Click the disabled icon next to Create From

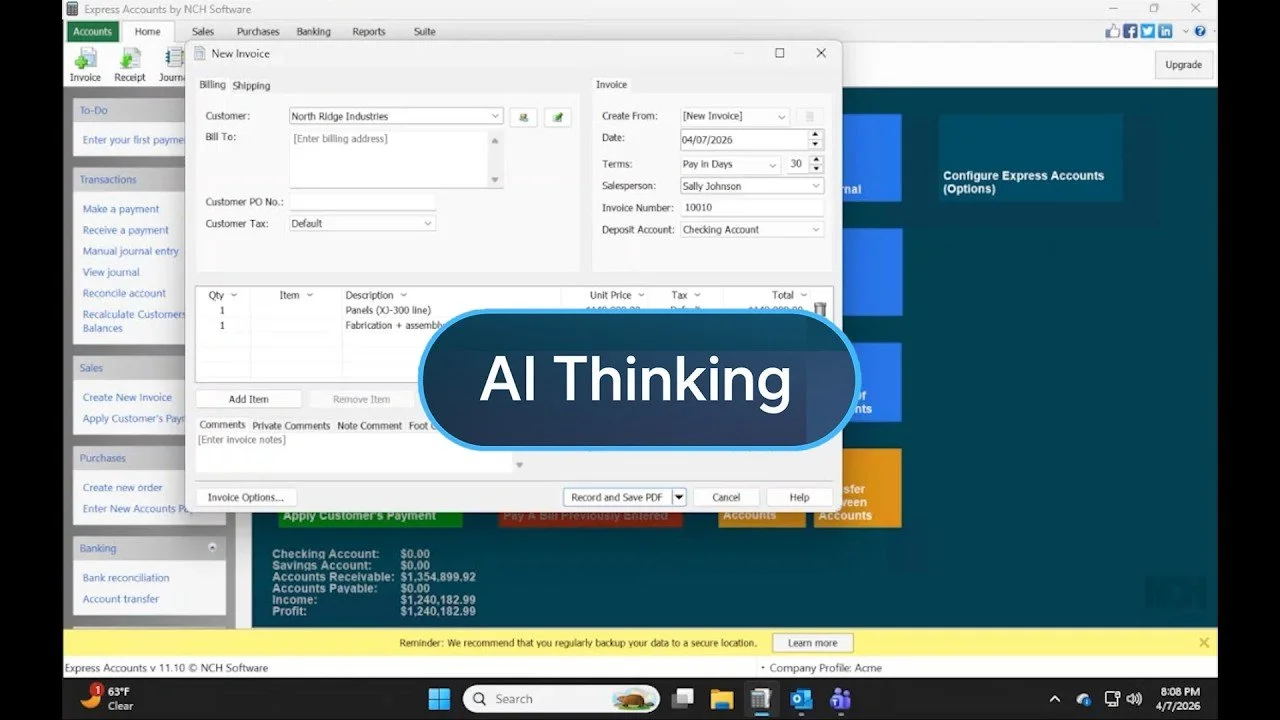809,117
